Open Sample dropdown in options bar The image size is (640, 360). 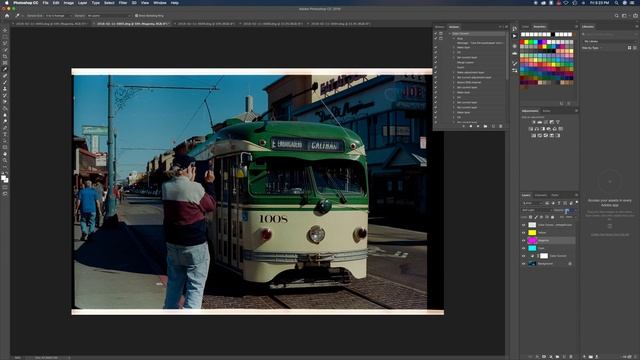point(108,16)
